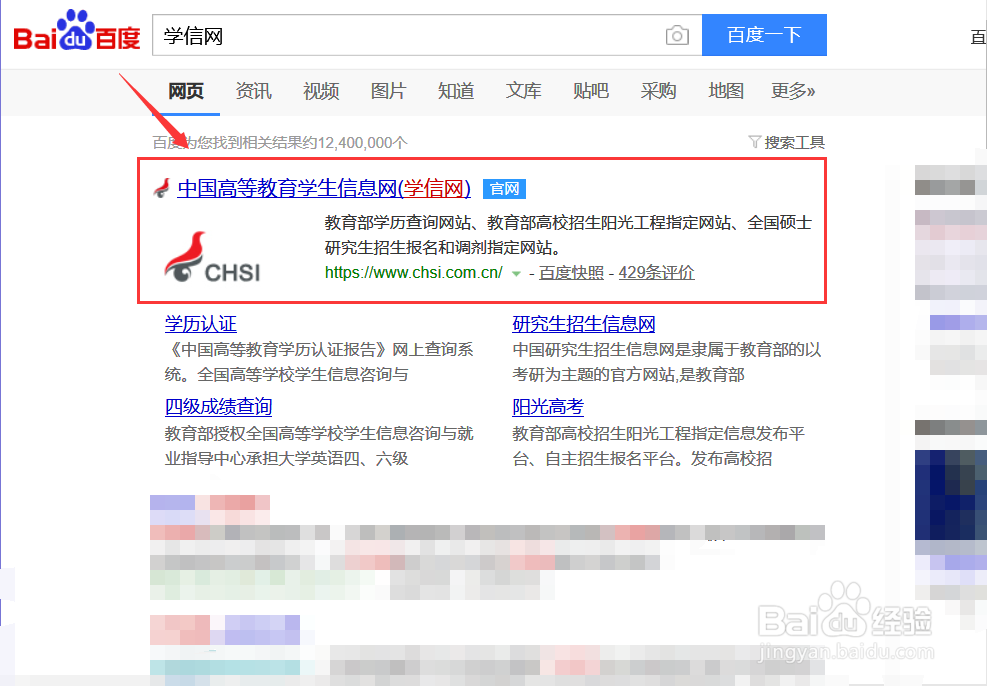Open the 百度快照 link
The image size is (987, 686).
point(571,273)
